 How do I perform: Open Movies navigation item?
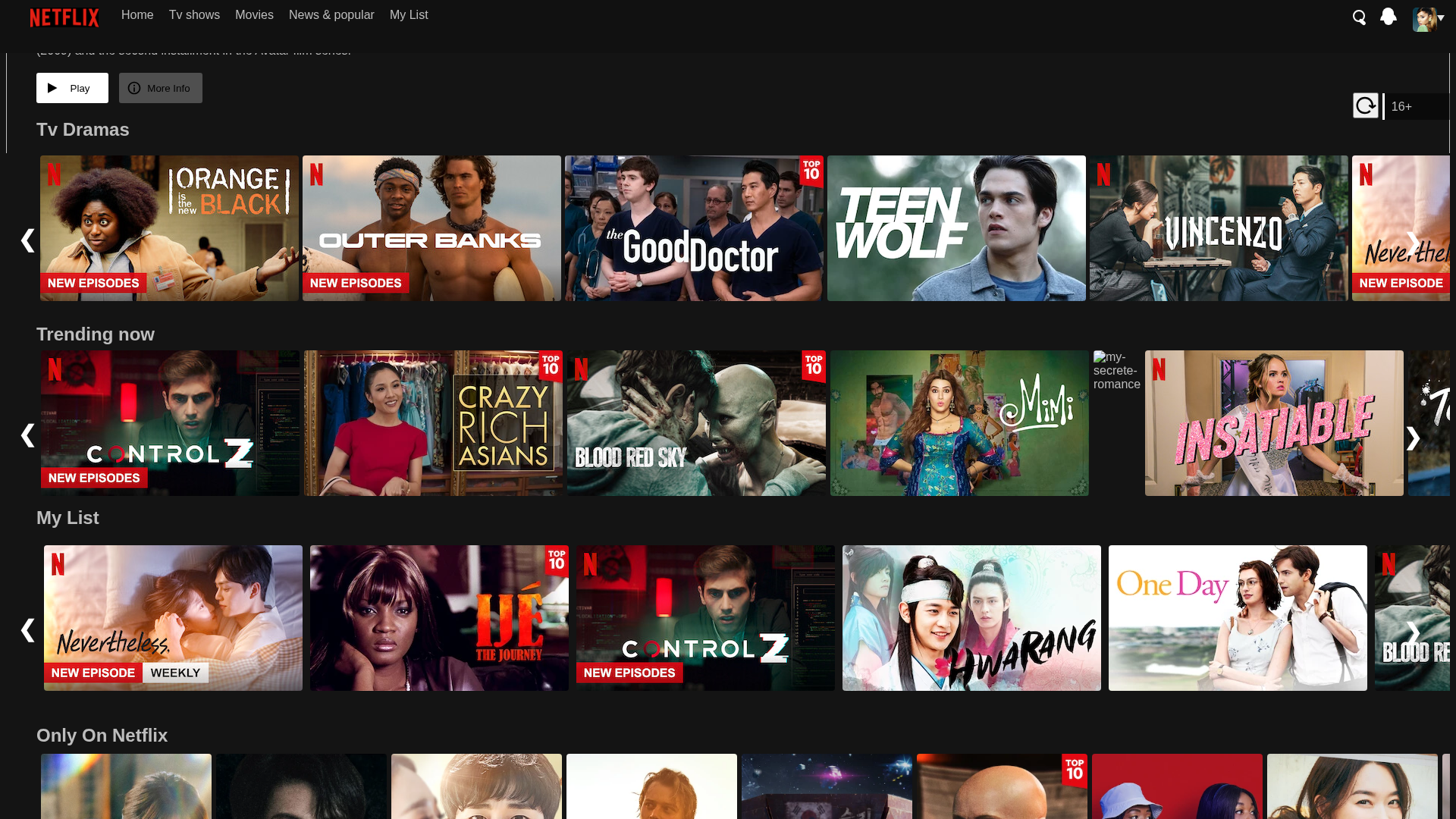point(254,15)
